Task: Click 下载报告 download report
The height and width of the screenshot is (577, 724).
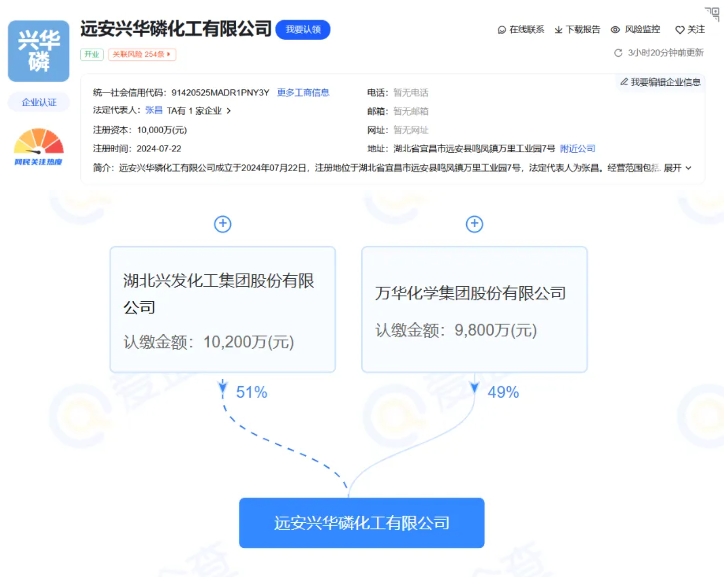Action: pos(578,30)
